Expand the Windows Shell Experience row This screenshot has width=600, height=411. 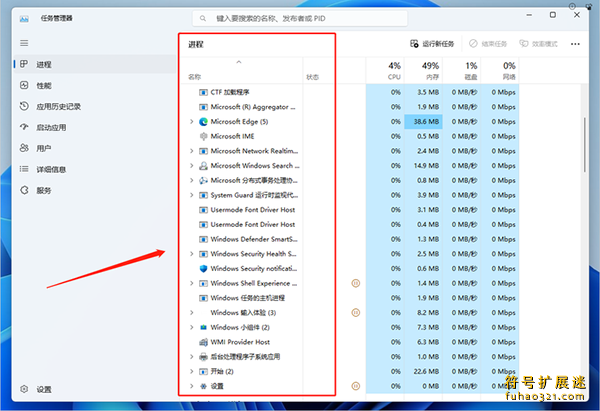click(192, 283)
